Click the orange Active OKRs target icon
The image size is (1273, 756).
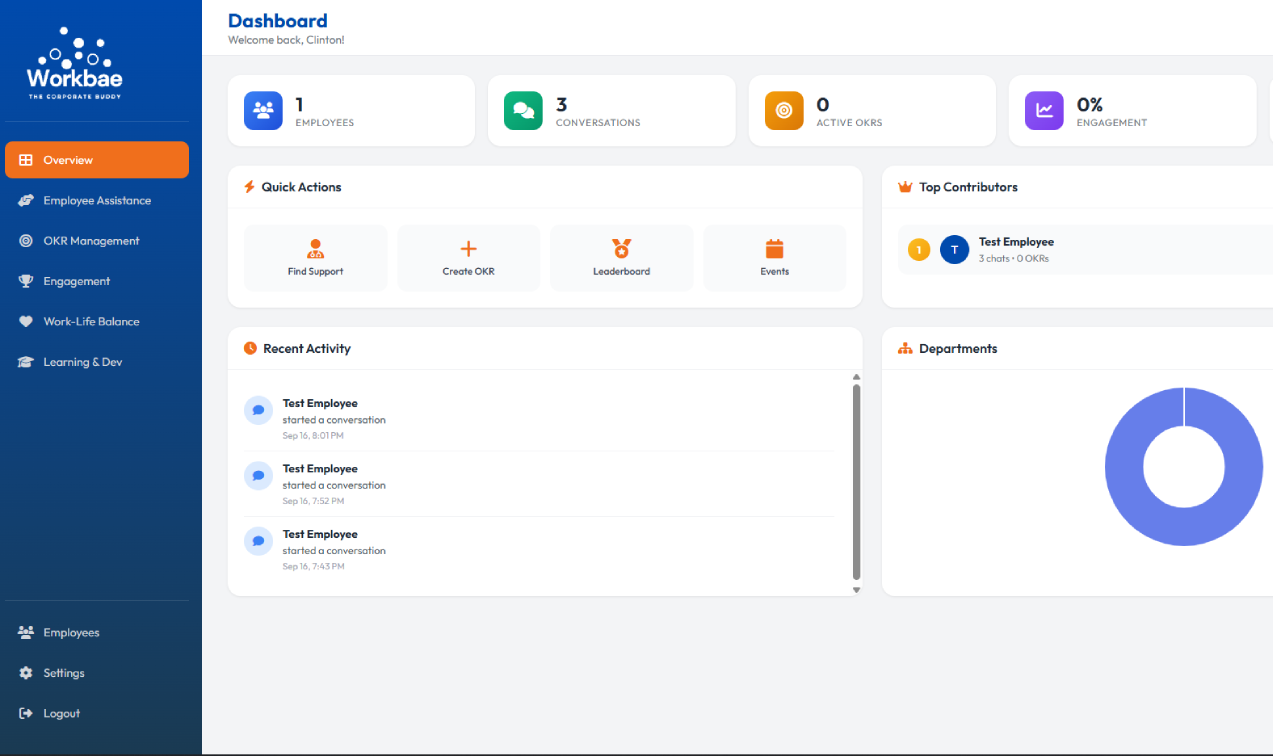click(x=784, y=111)
